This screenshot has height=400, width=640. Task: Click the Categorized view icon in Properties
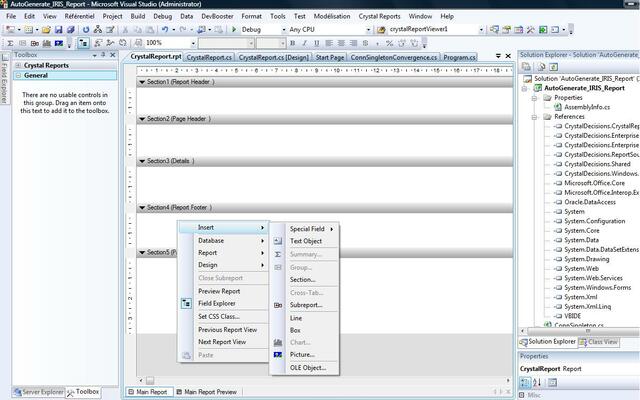coord(525,382)
